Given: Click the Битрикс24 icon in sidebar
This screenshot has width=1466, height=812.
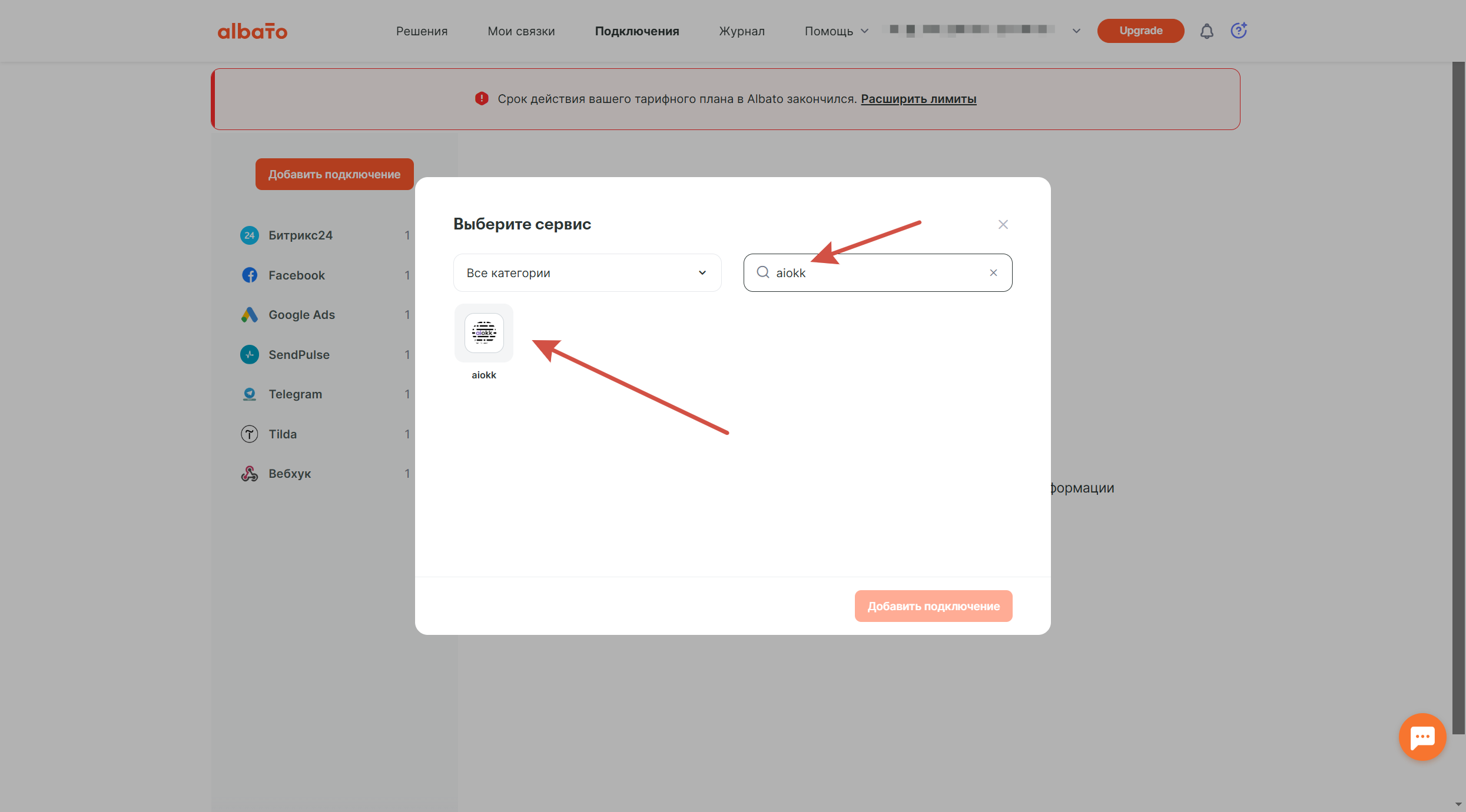Looking at the screenshot, I should pyautogui.click(x=250, y=235).
